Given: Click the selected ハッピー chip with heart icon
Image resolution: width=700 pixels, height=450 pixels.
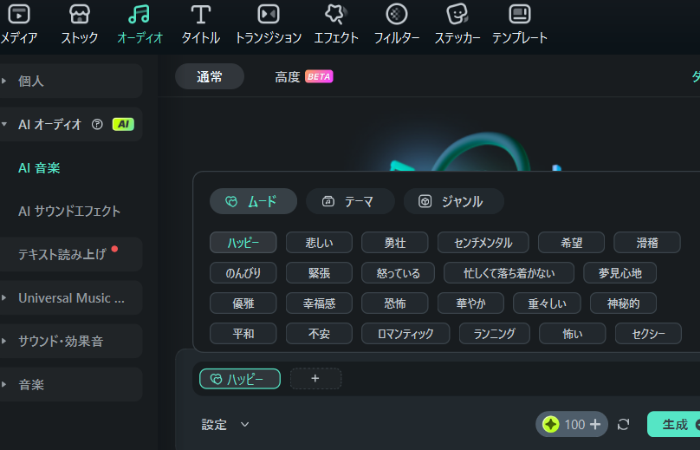Looking at the screenshot, I should point(240,379).
